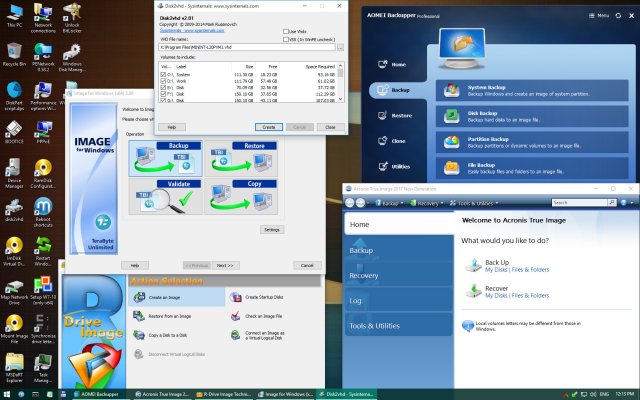This screenshot has width=640, height=400.
Task: Switch to Acronis Tools & Utilities sidebar tab
Action: [399, 326]
